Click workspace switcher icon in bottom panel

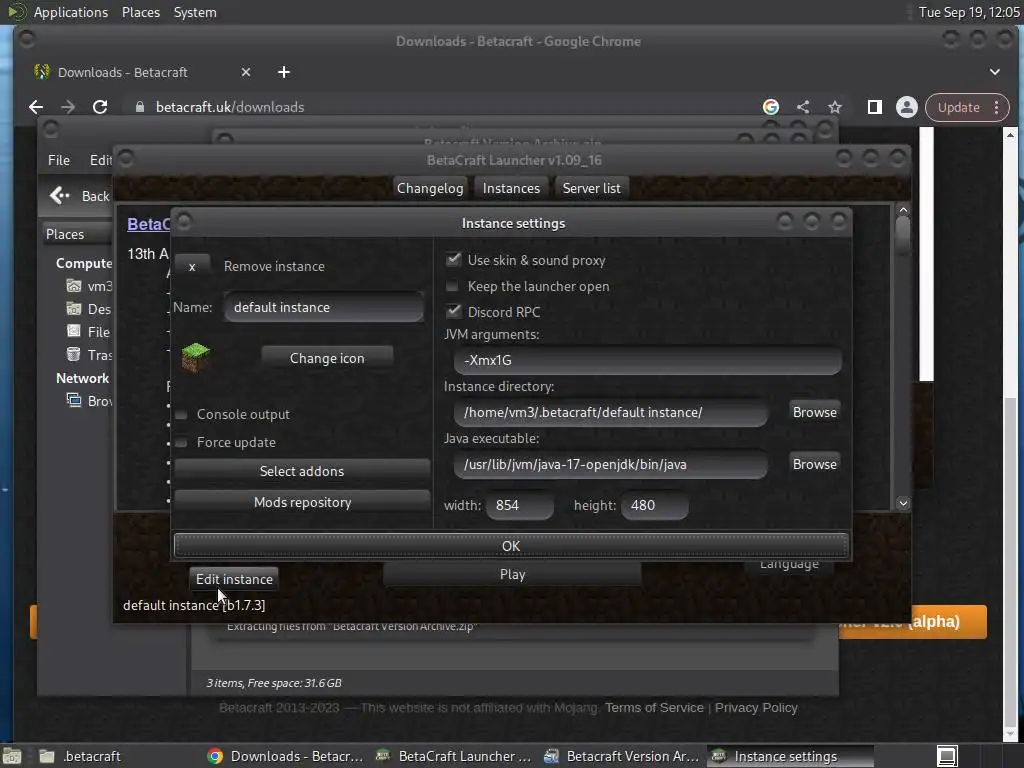pyautogui.click(x=947, y=756)
